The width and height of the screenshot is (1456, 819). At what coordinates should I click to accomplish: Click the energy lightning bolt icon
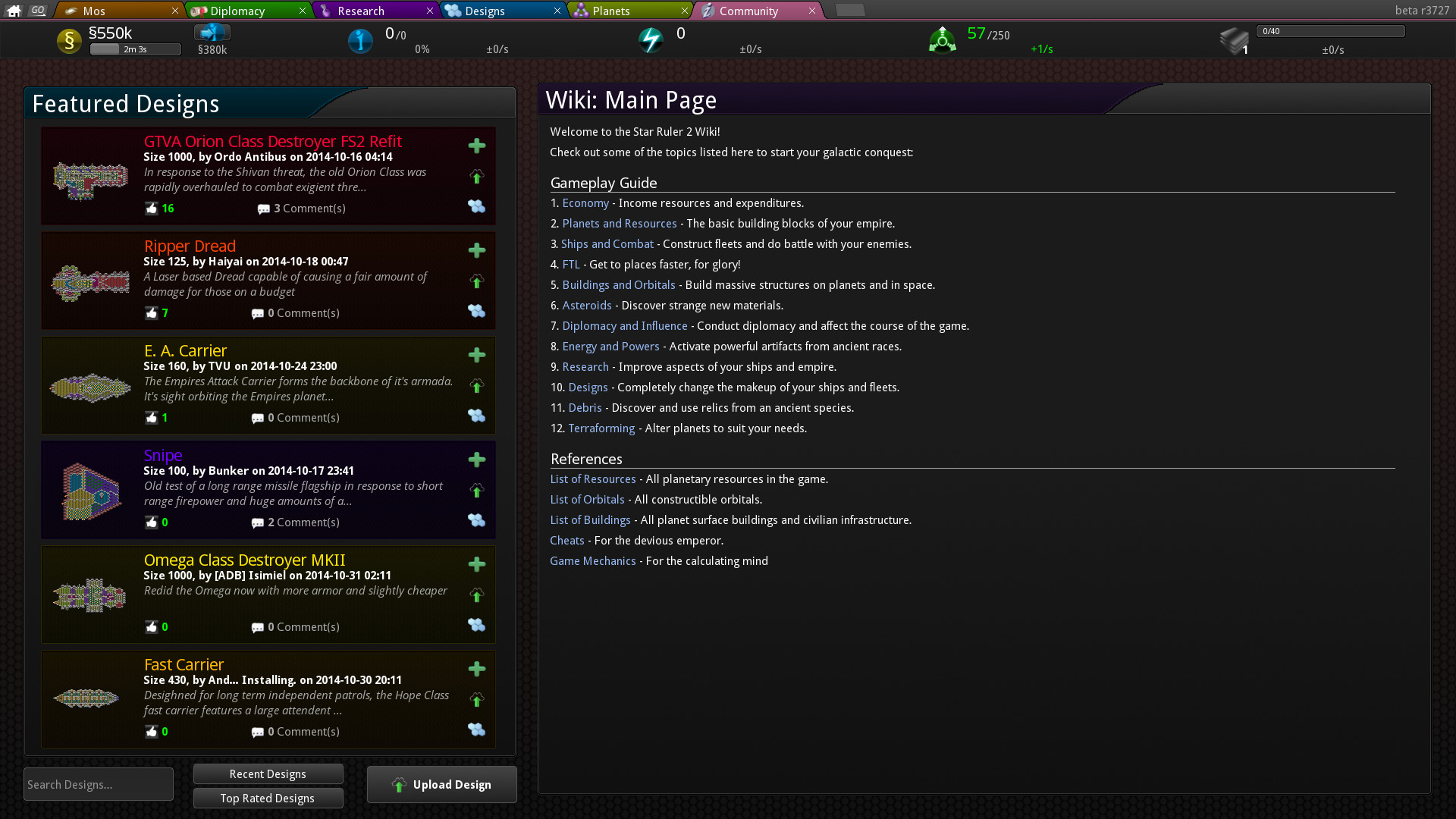pyautogui.click(x=651, y=39)
